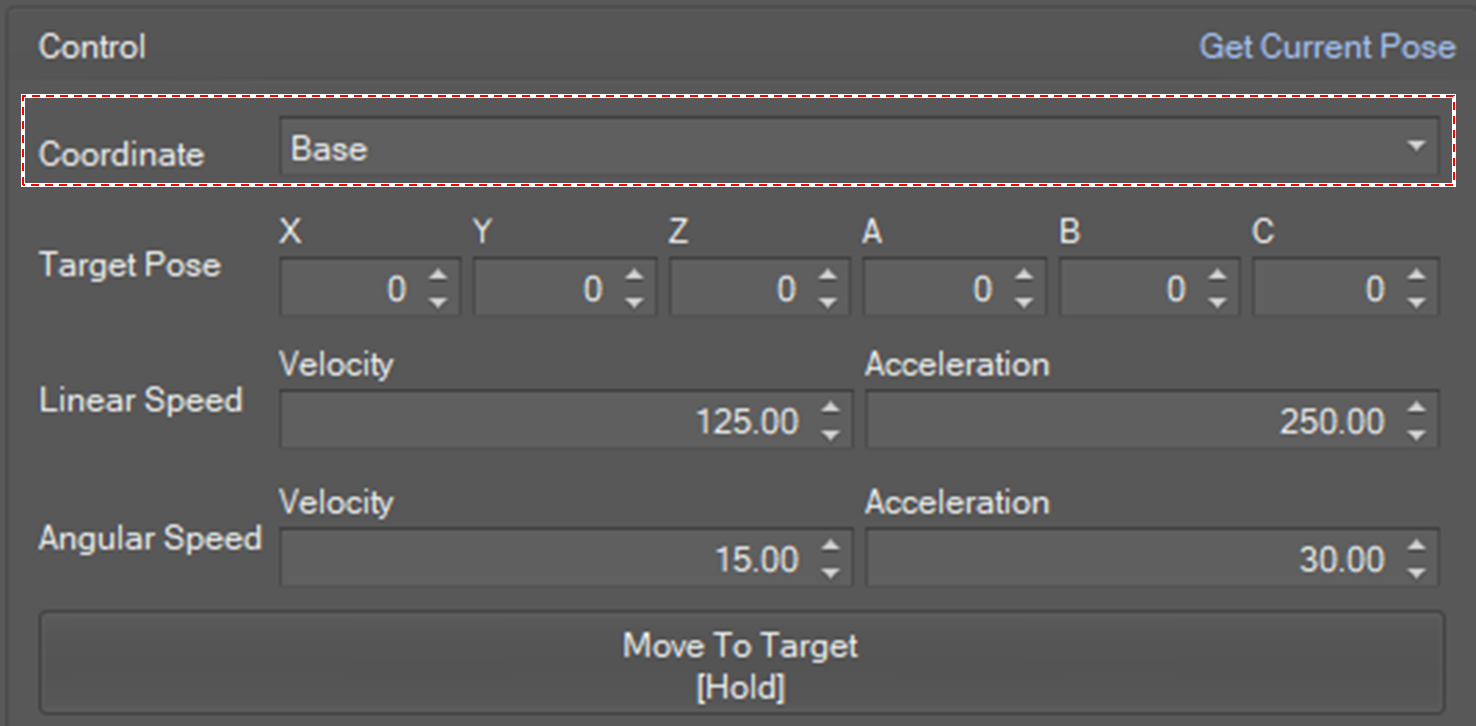
Task: Open the Coordinate dropdown showing Base
Action: click(858, 148)
